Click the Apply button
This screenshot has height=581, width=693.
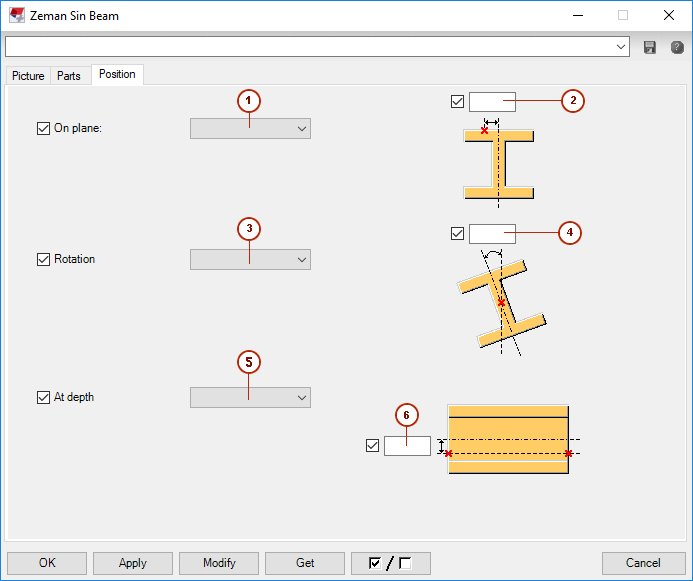click(x=133, y=563)
